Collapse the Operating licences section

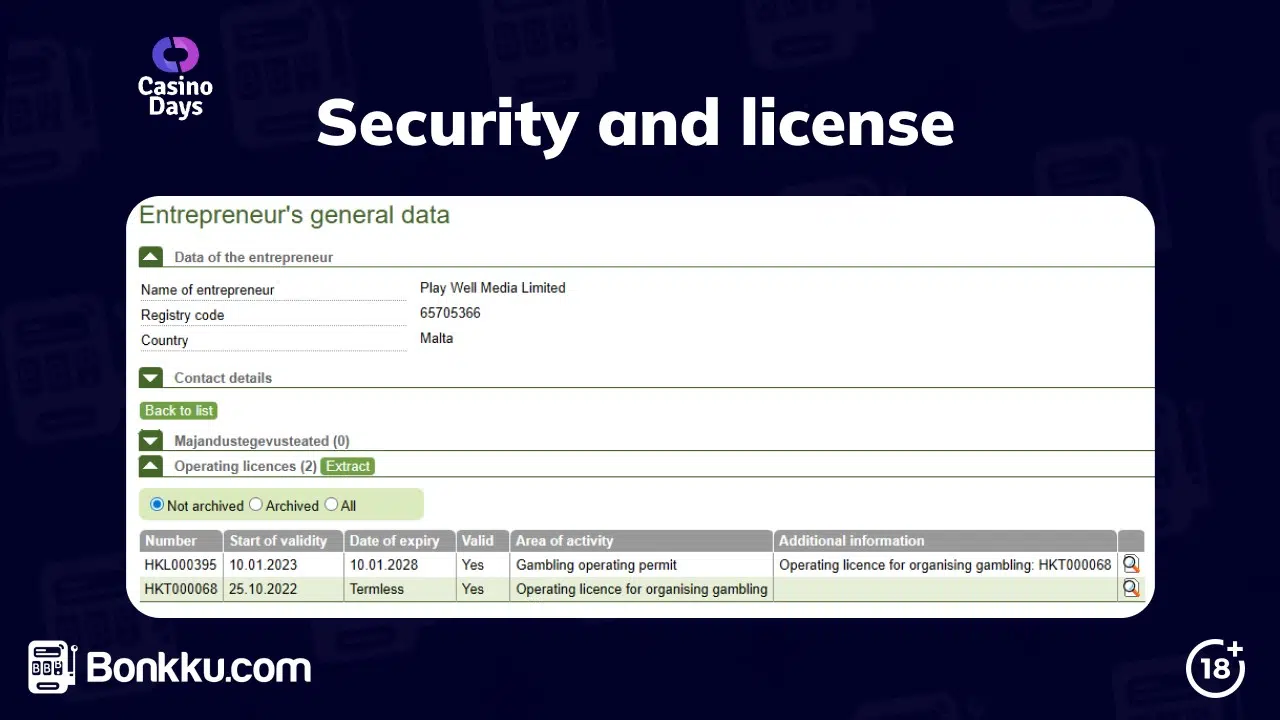pyautogui.click(x=151, y=465)
